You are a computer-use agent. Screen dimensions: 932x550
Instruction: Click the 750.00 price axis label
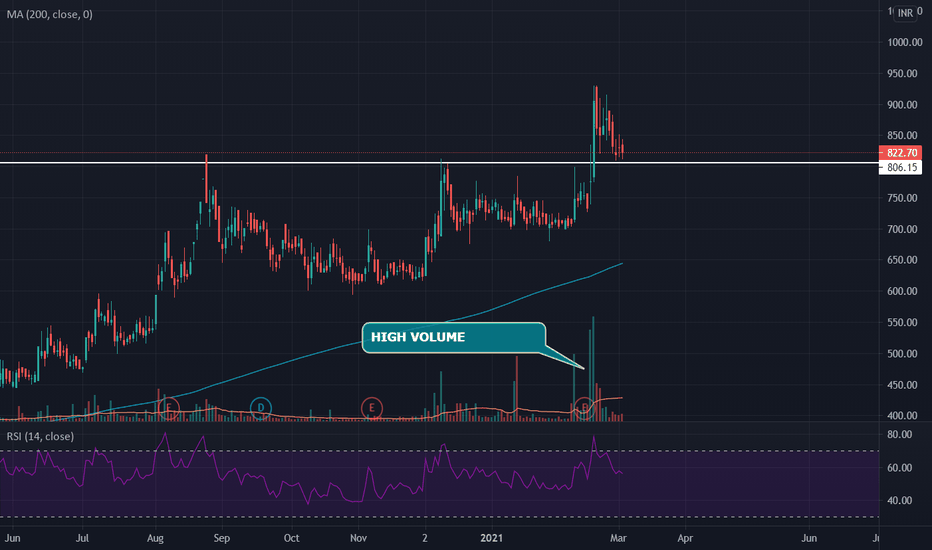pyautogui.click(x=902, y=198)
